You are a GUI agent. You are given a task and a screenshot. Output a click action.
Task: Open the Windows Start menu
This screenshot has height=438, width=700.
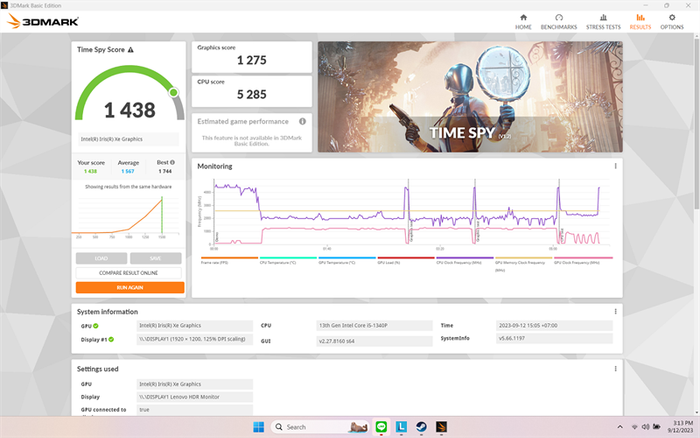(258, 427)
